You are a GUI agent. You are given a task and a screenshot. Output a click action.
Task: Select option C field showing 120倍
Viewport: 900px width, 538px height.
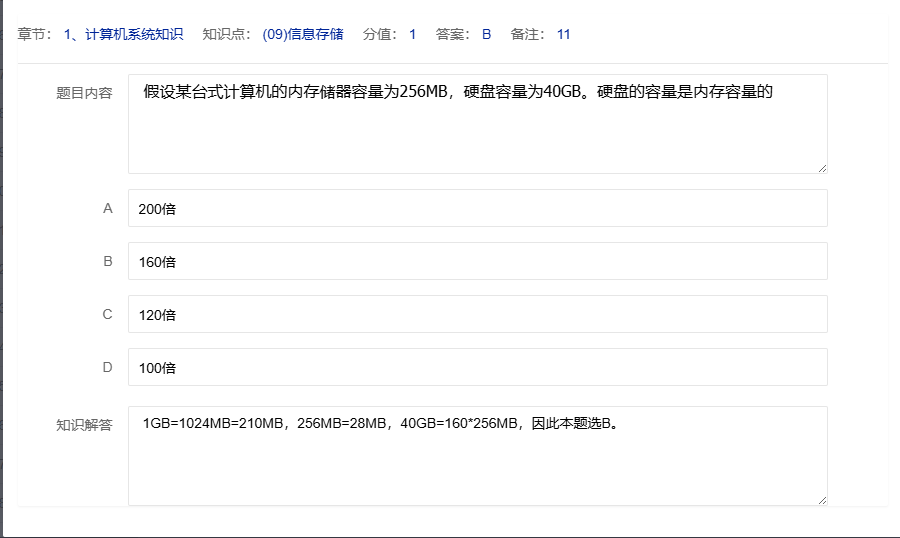477,314
